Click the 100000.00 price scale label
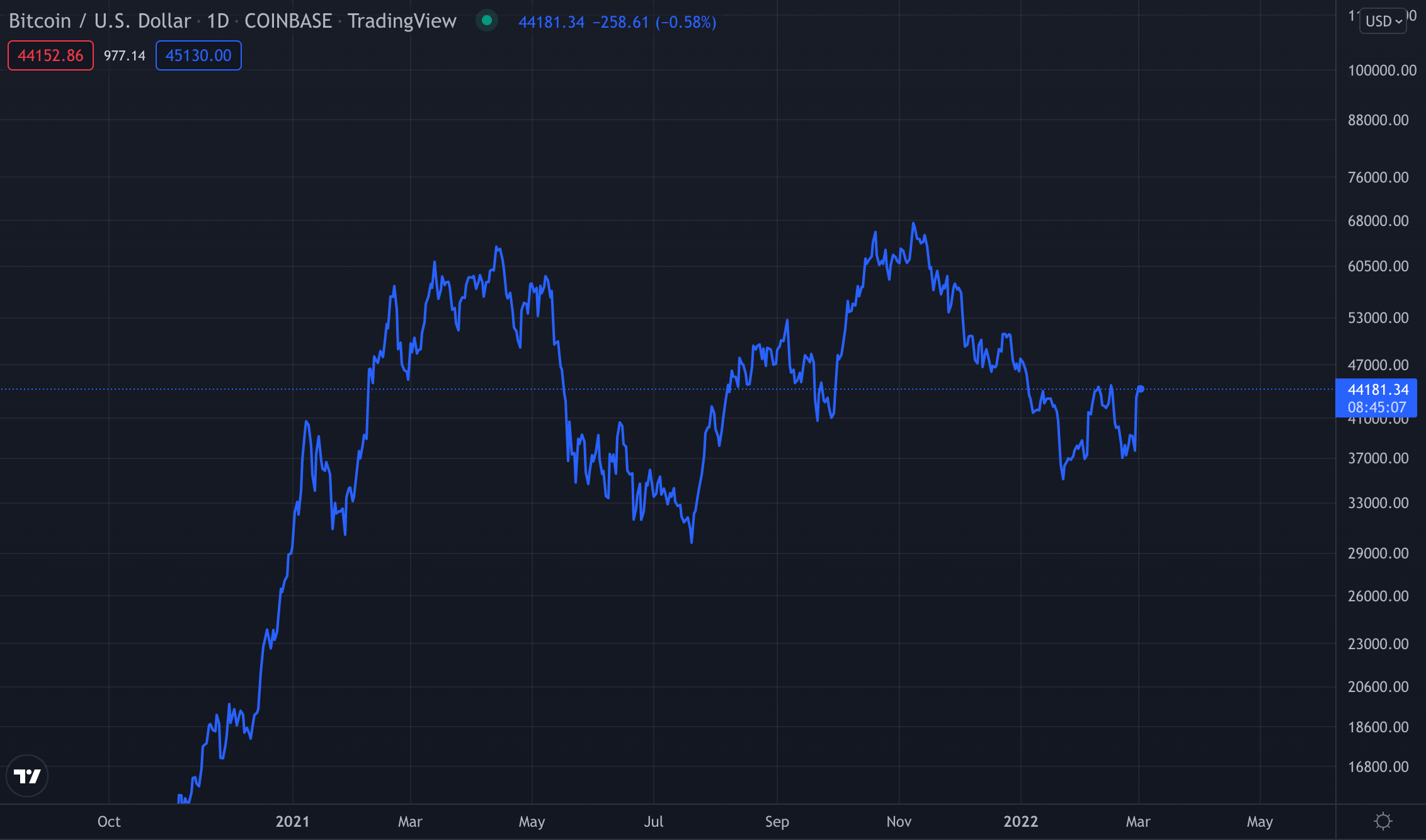Image resolution: width=1426 pixels, height=840 pixels. point(1378,71)
